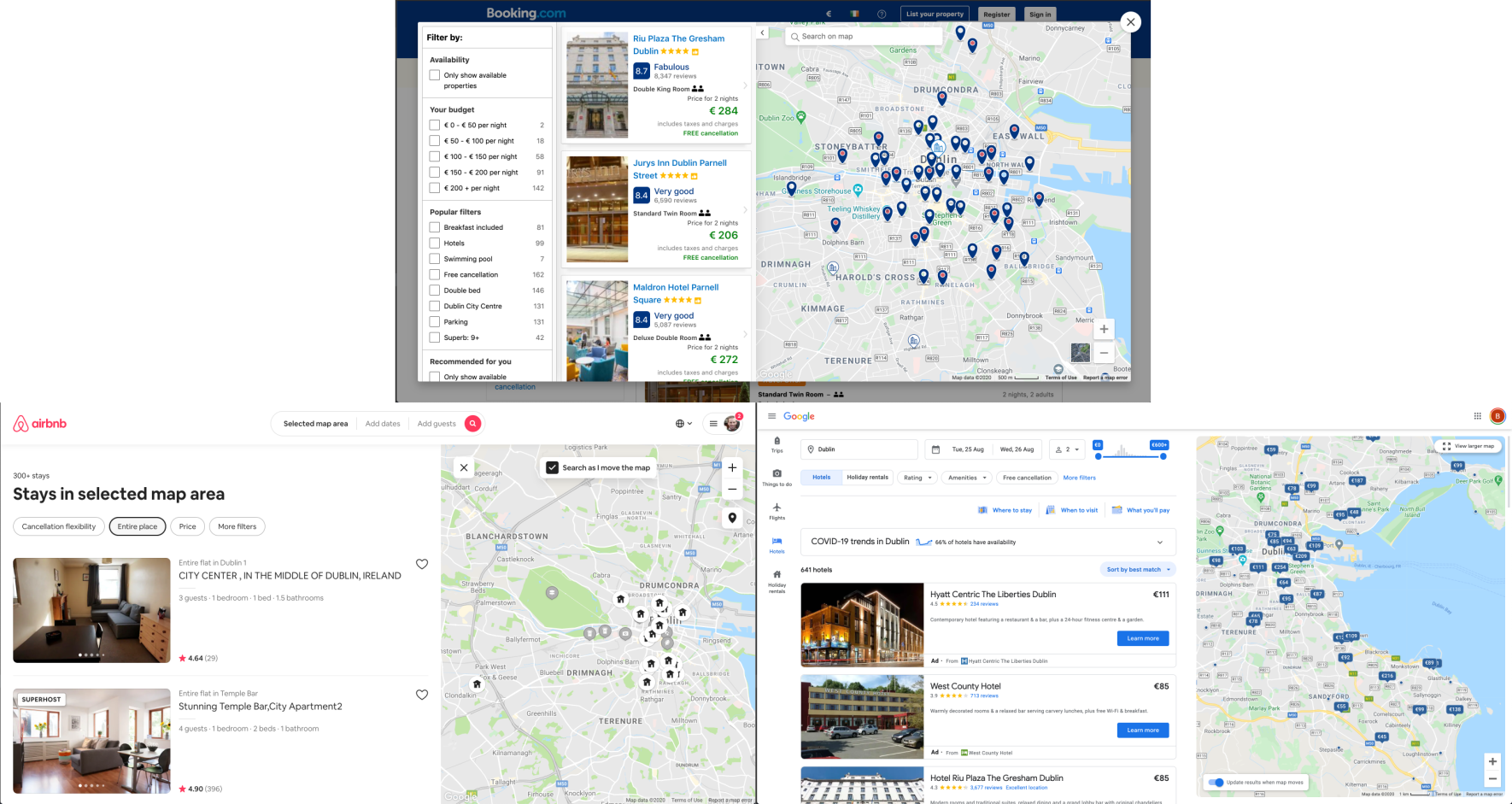Expand the COVID-19 trends in Dublin panel
The image size is (1512, 804).
click(x=1159, y=542)
